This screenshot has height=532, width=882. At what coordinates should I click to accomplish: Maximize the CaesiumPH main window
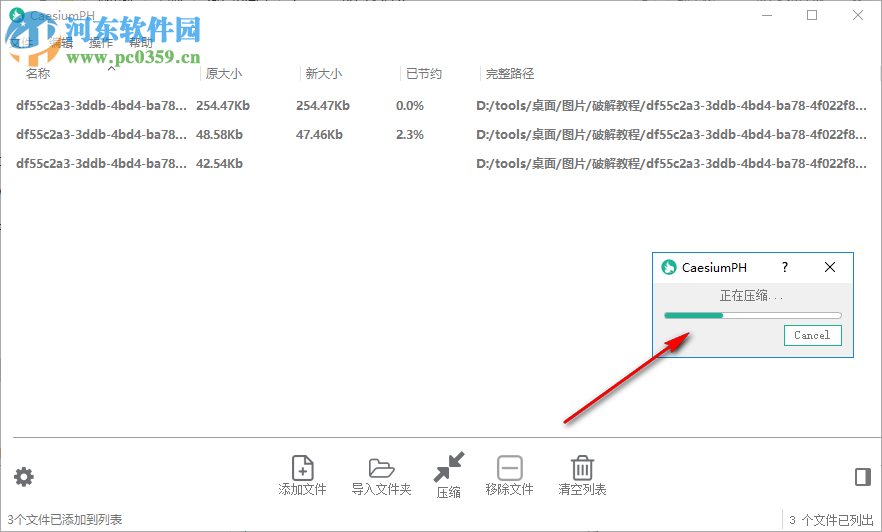[x=812, y=15]
